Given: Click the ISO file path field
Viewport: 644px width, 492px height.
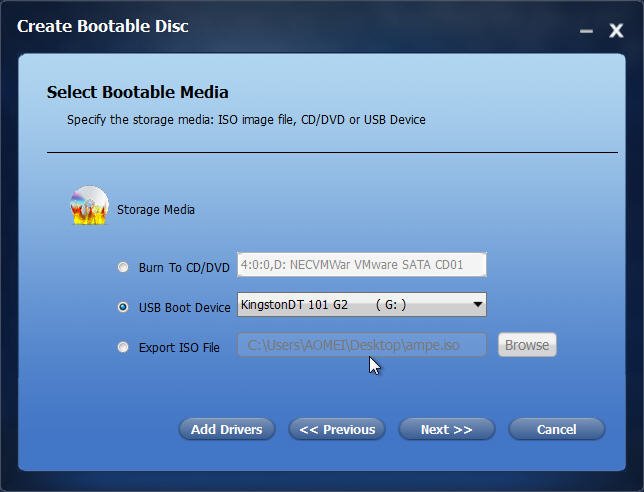Looking at the screenshot, I should pyautogui.click(x=362, y=345).
